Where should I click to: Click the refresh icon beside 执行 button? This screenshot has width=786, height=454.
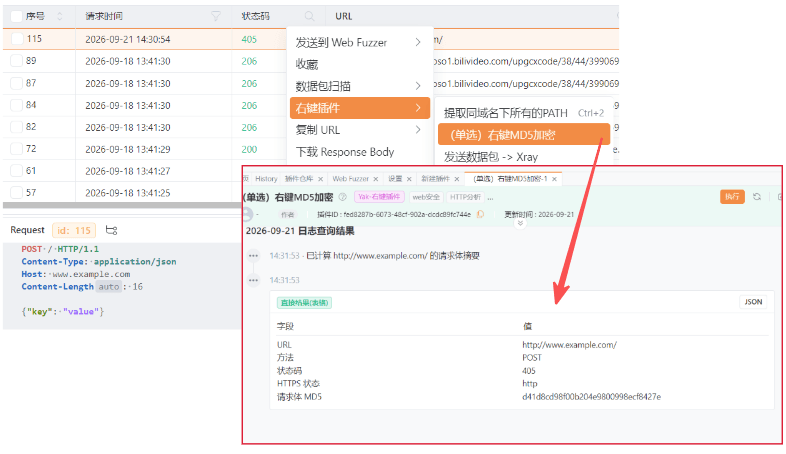coord(757,197)
